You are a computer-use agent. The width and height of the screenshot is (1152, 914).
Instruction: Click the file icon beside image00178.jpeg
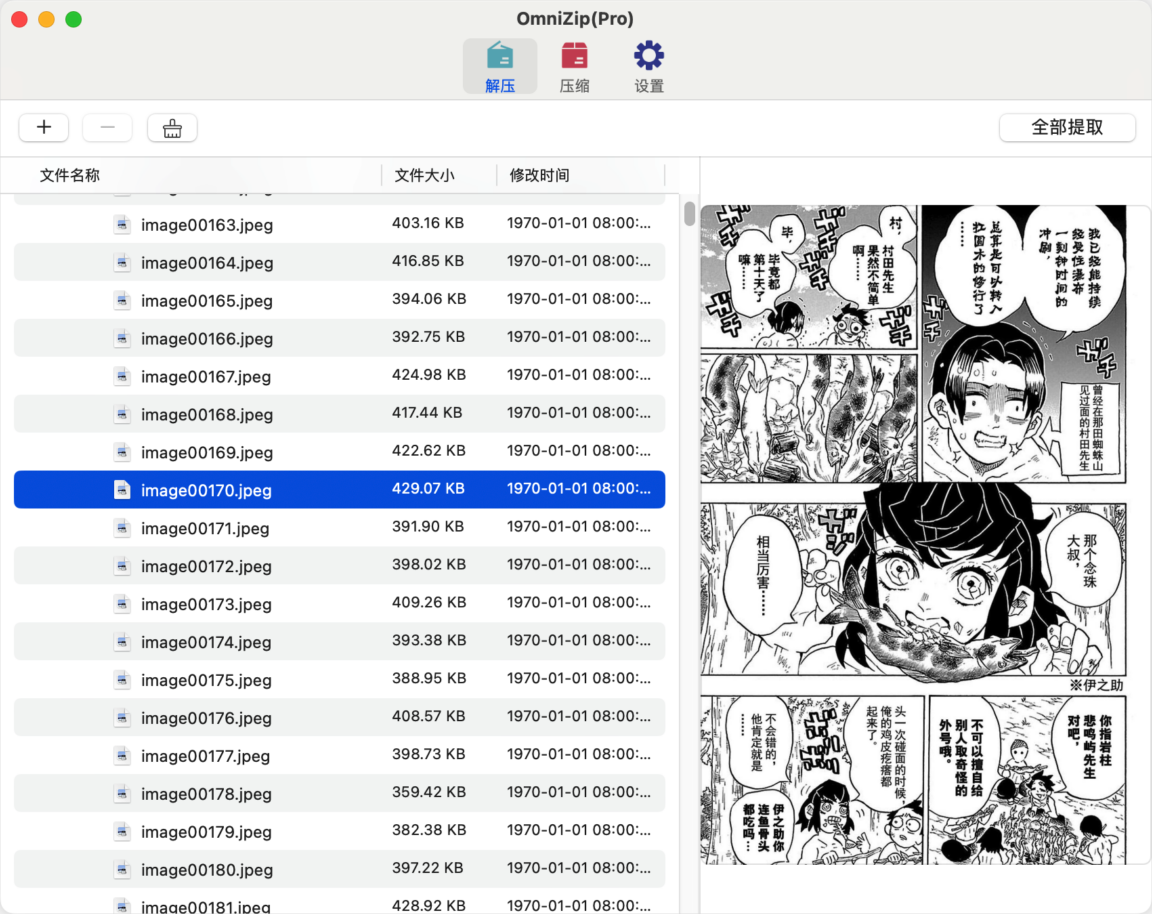(123, 794)
